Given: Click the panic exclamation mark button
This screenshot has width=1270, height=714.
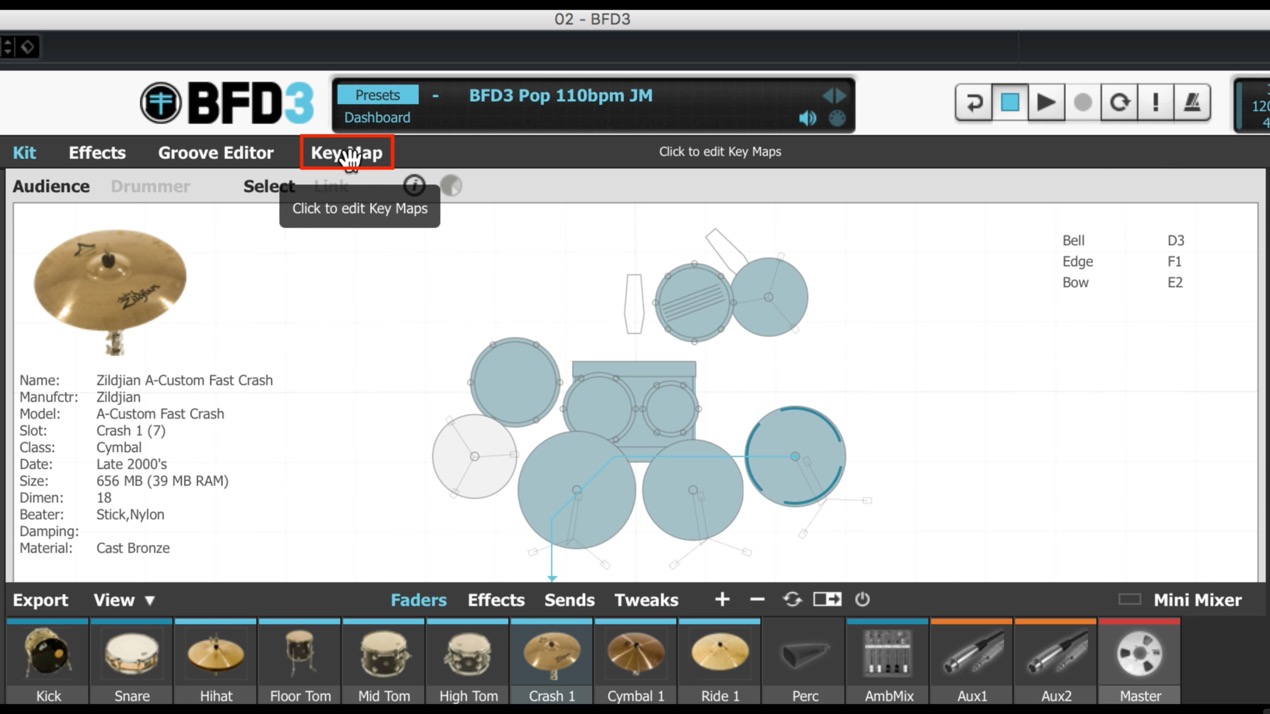Looking at the screenshot, I should (1156, 102).
